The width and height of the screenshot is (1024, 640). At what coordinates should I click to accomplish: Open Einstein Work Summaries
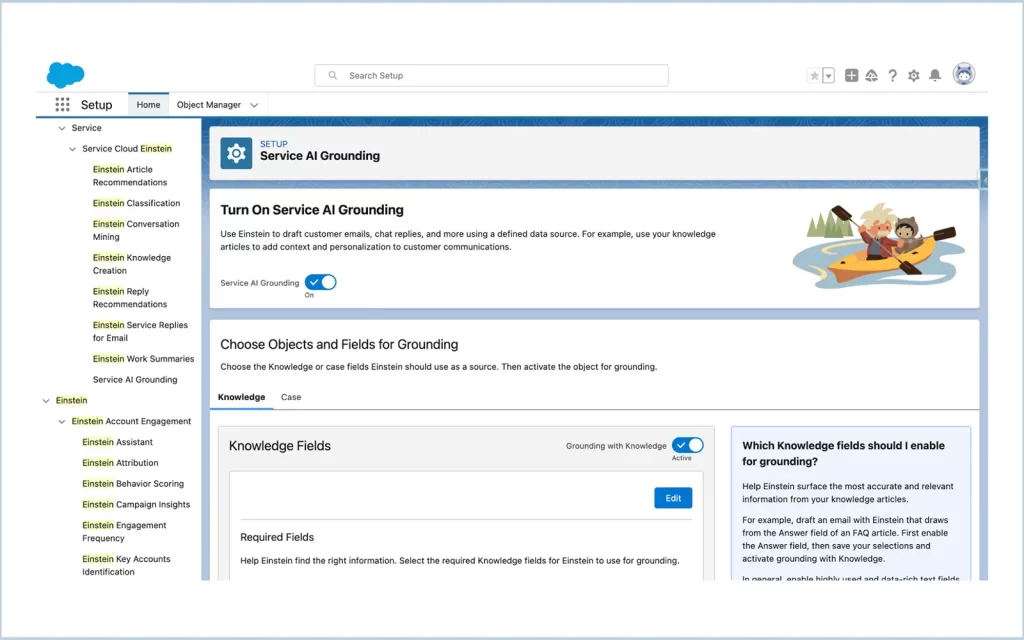point(144,359)
